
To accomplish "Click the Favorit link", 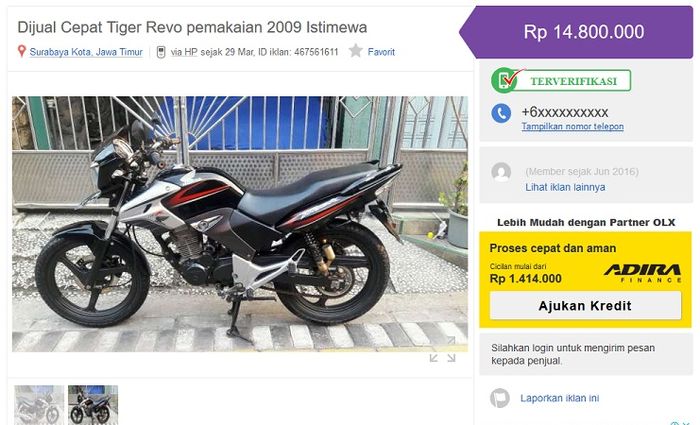I will [x=381, y=52].
